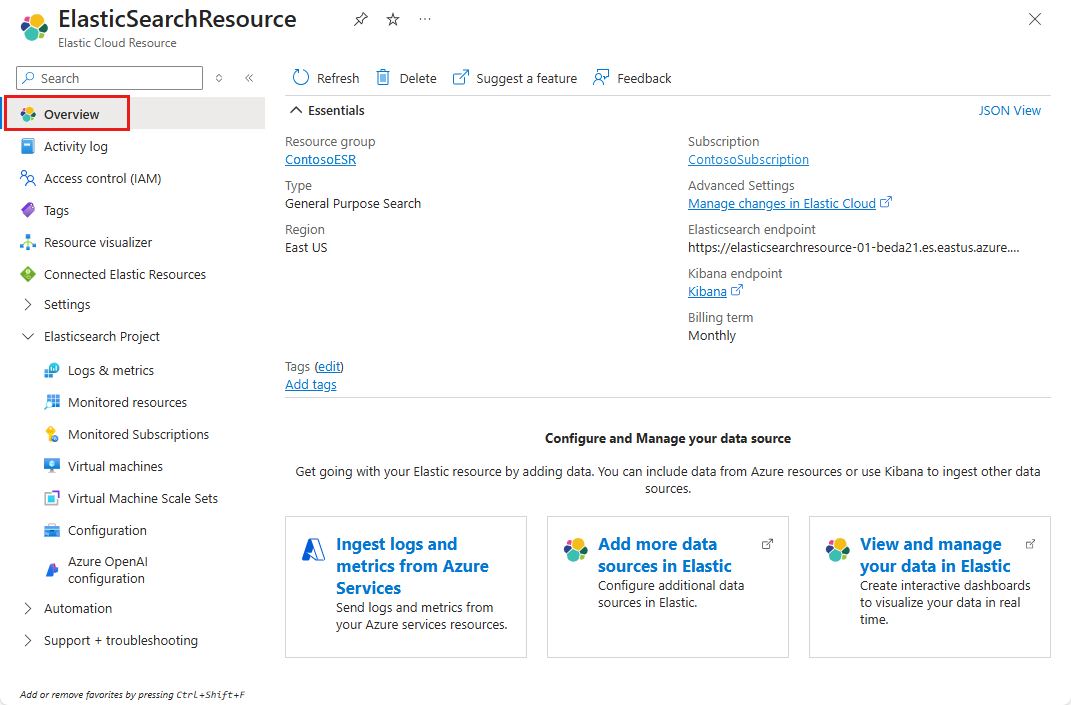1071x705 pixels.
Task: Collapse the Elasticsearch Project section
Action: 28,337
